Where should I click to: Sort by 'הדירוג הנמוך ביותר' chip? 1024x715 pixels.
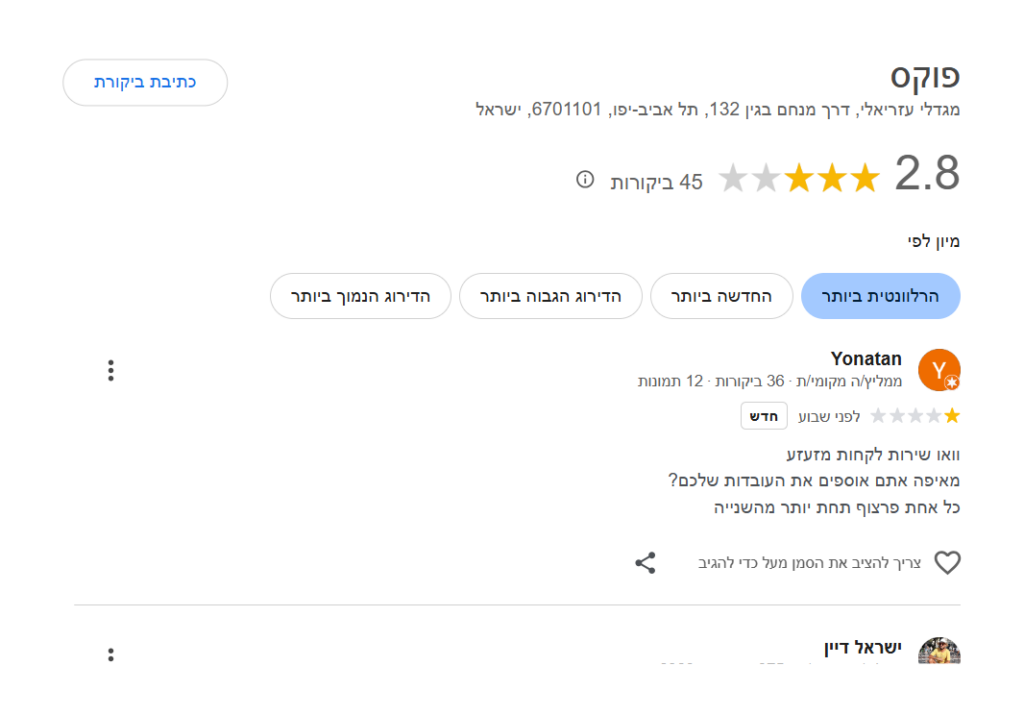360,296
